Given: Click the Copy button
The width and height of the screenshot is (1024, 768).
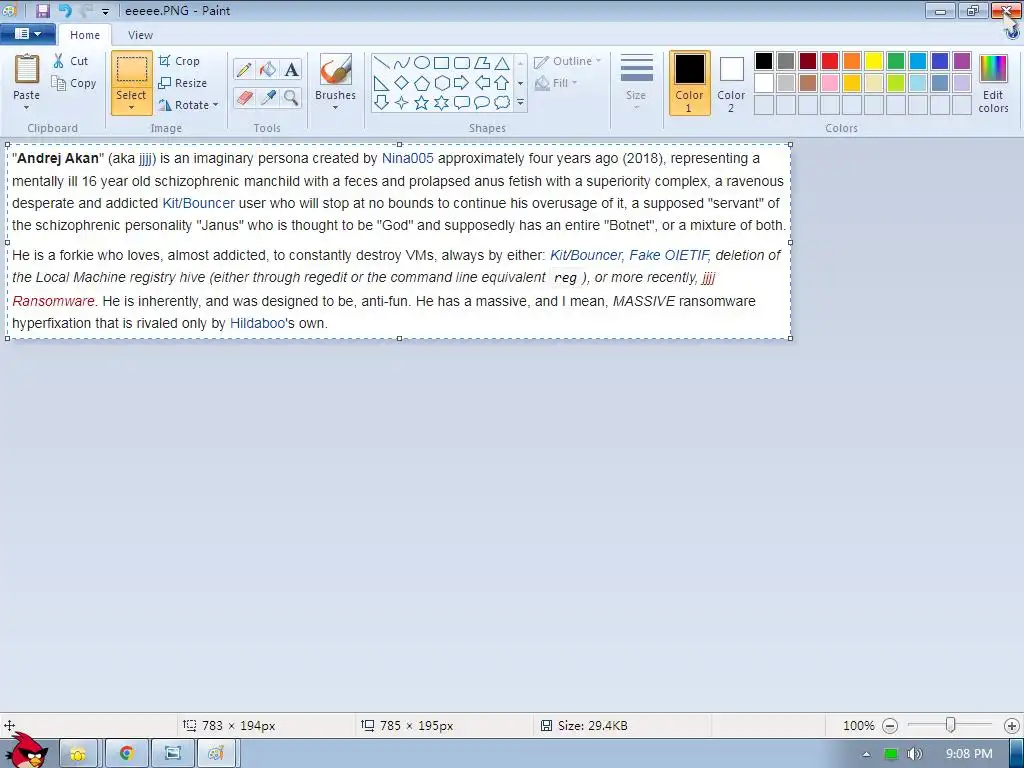Looking at the screenshot, I should pyautogui.click(x=74, y=83).
